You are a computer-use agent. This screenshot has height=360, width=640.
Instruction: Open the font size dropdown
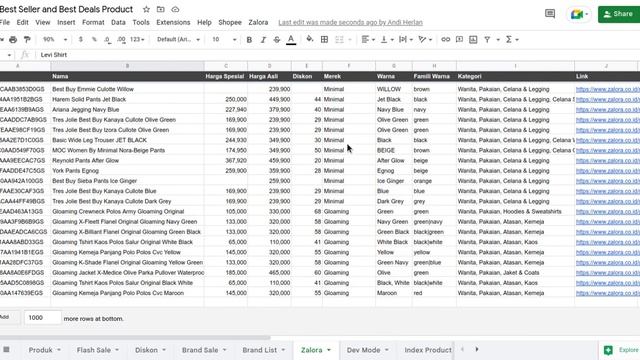tap(224, 40)
